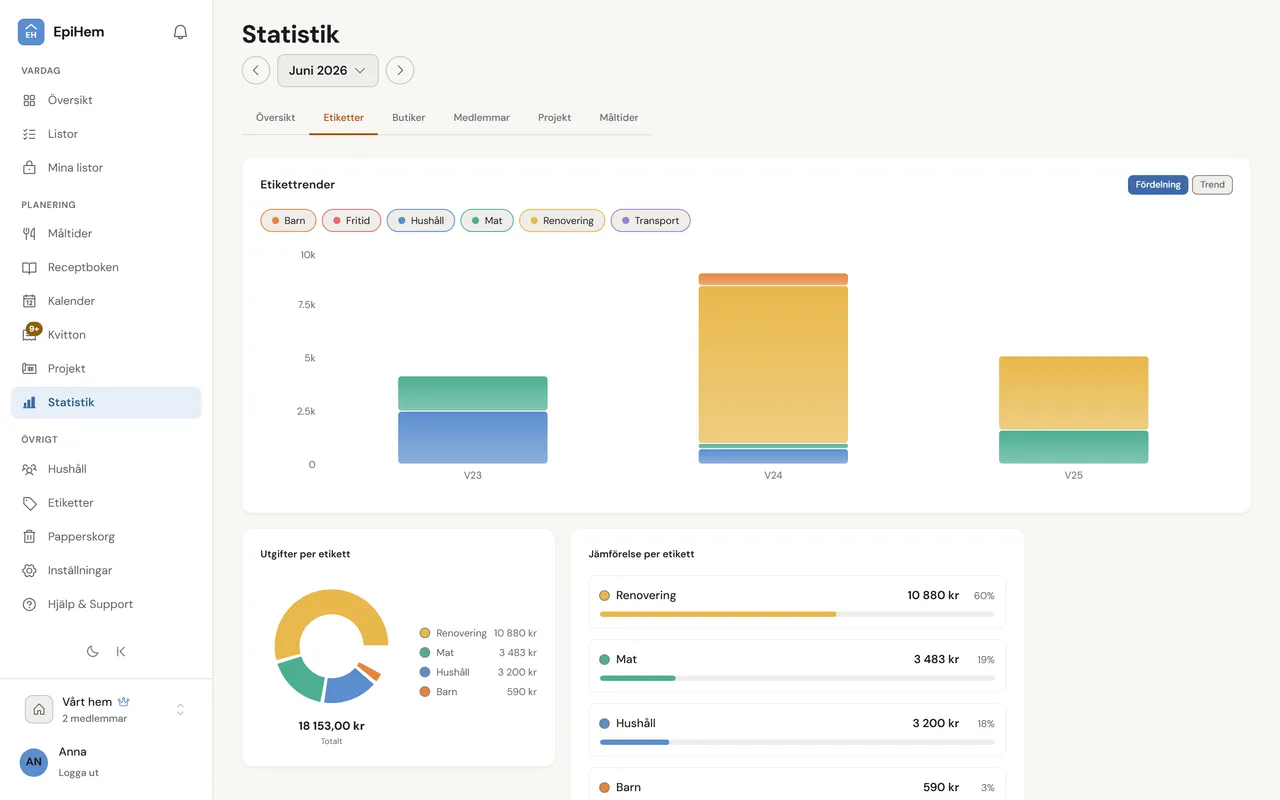Viewport: 1280px width, 800px height.
Task: Click the Listor checklist icon
Action: click(x=30, y=134)
